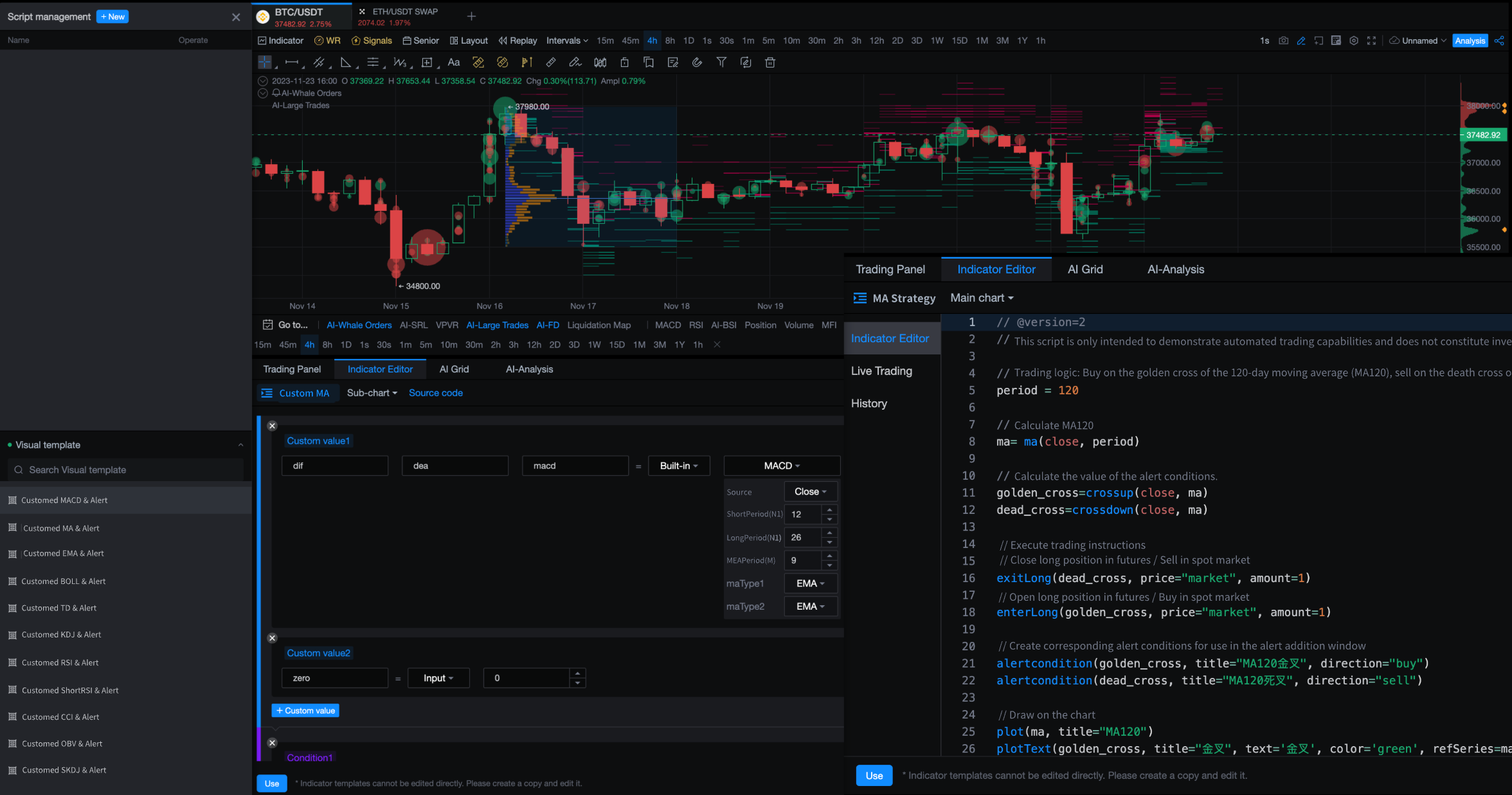The width and height of the screenshot is (1512, 795).
Task: Open the Source code link
Action: [435, 393]
